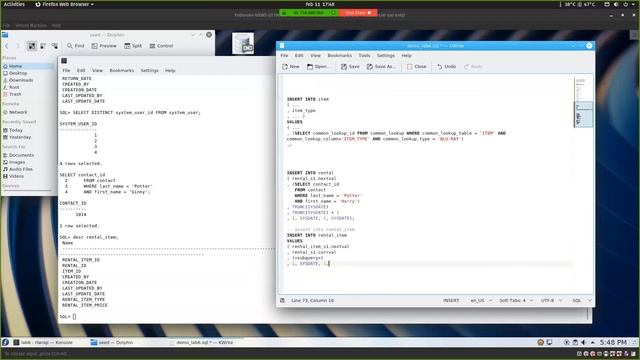This screenshot has width=640, height=360.
Task: Click the KWrite title bar app icon
Action: pyautogui.click(x=282, y=46)
